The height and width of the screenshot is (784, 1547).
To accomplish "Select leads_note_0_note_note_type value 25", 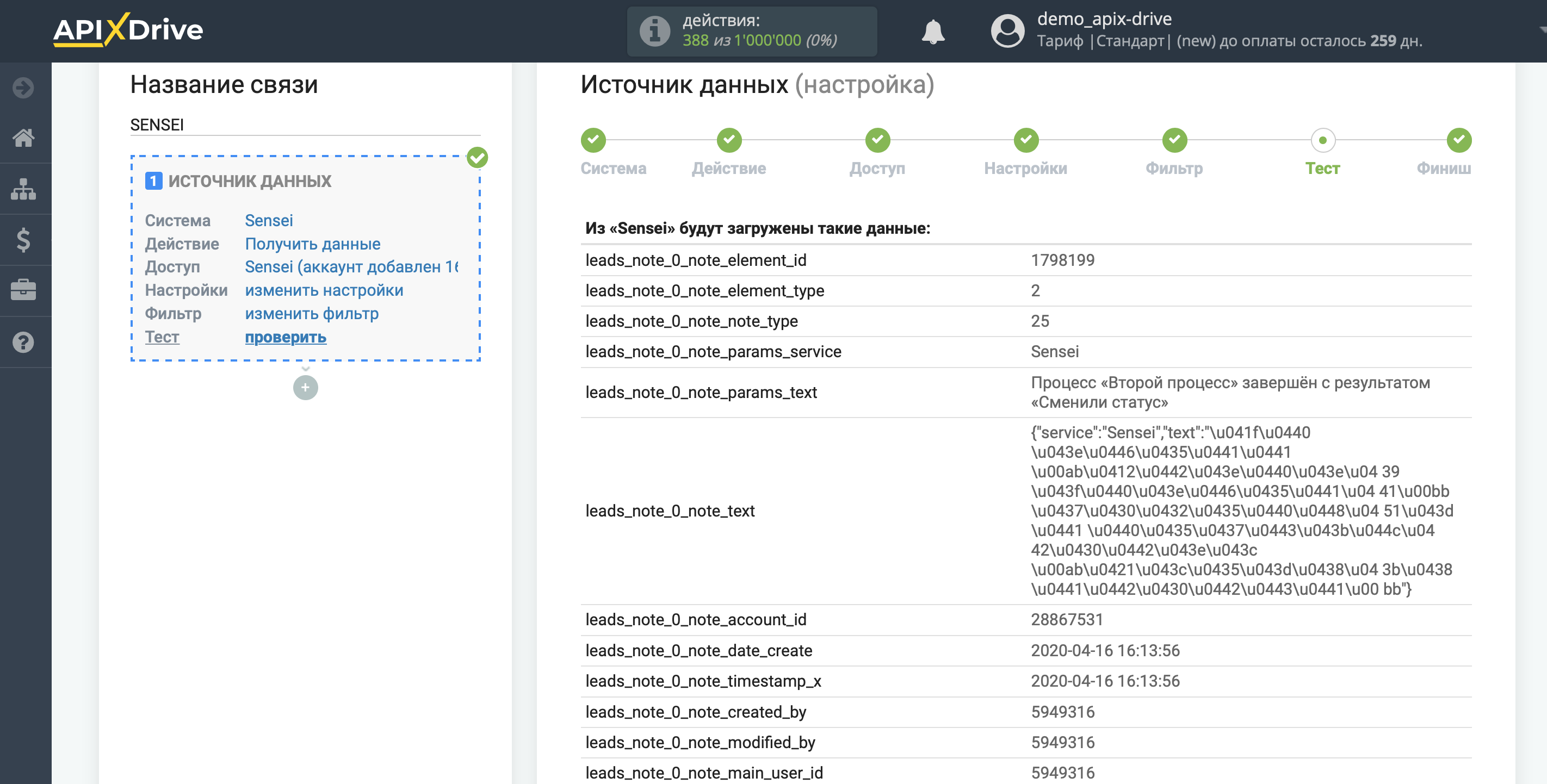I will [1039, 321].
